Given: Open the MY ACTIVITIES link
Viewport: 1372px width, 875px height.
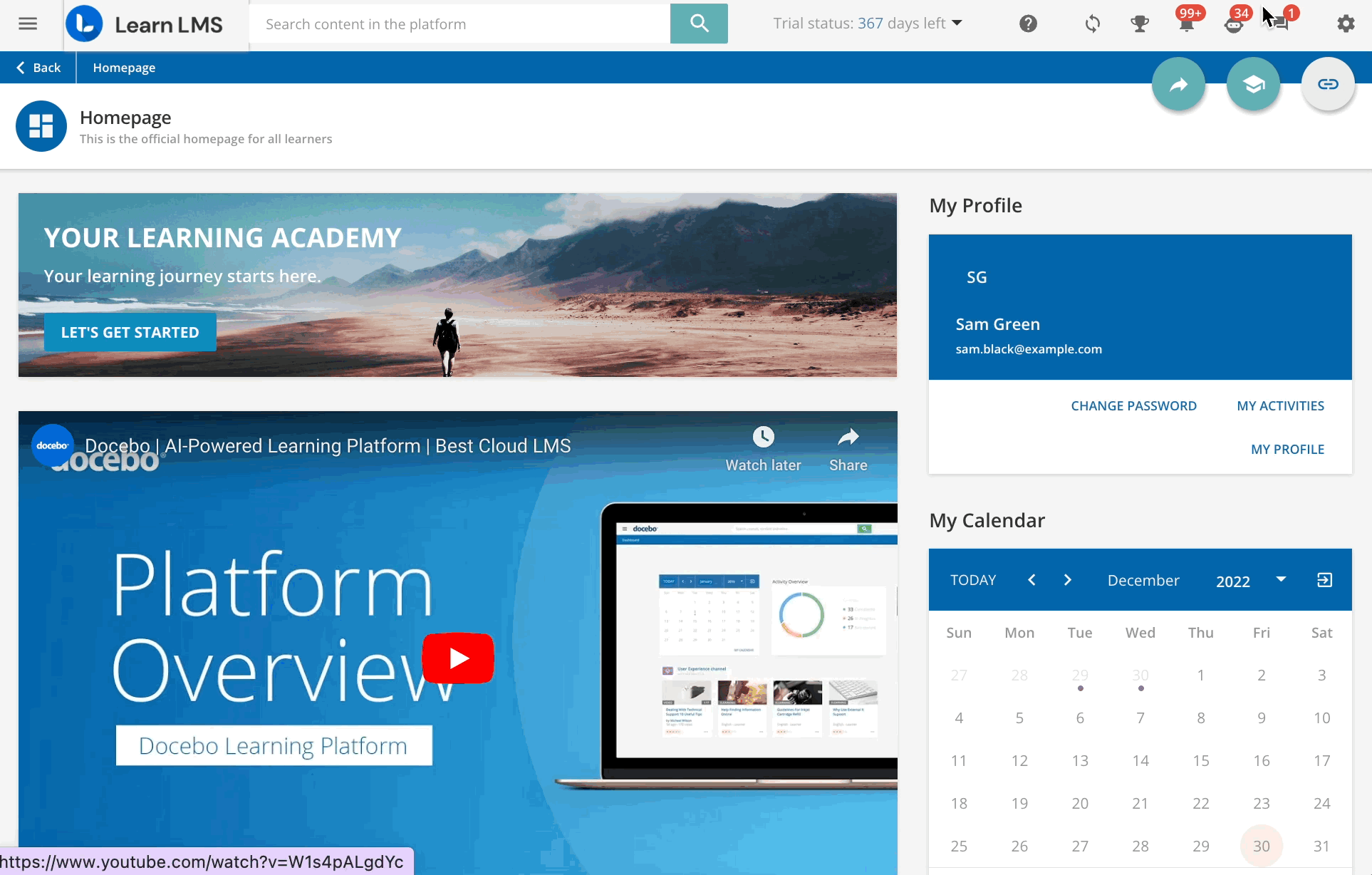Looking at the screenshot, I should pyautogui.click(x=1281, y=406).
